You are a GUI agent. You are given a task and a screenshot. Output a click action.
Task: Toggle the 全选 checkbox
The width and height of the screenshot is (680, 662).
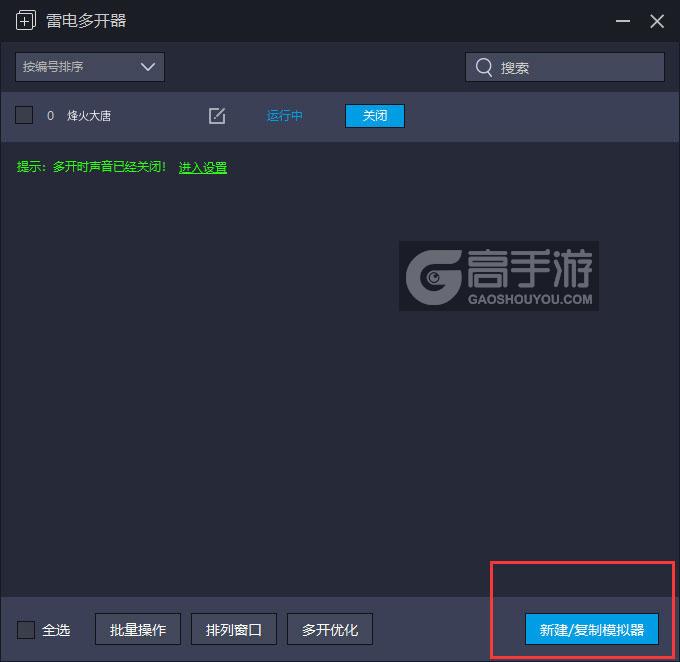26,629
